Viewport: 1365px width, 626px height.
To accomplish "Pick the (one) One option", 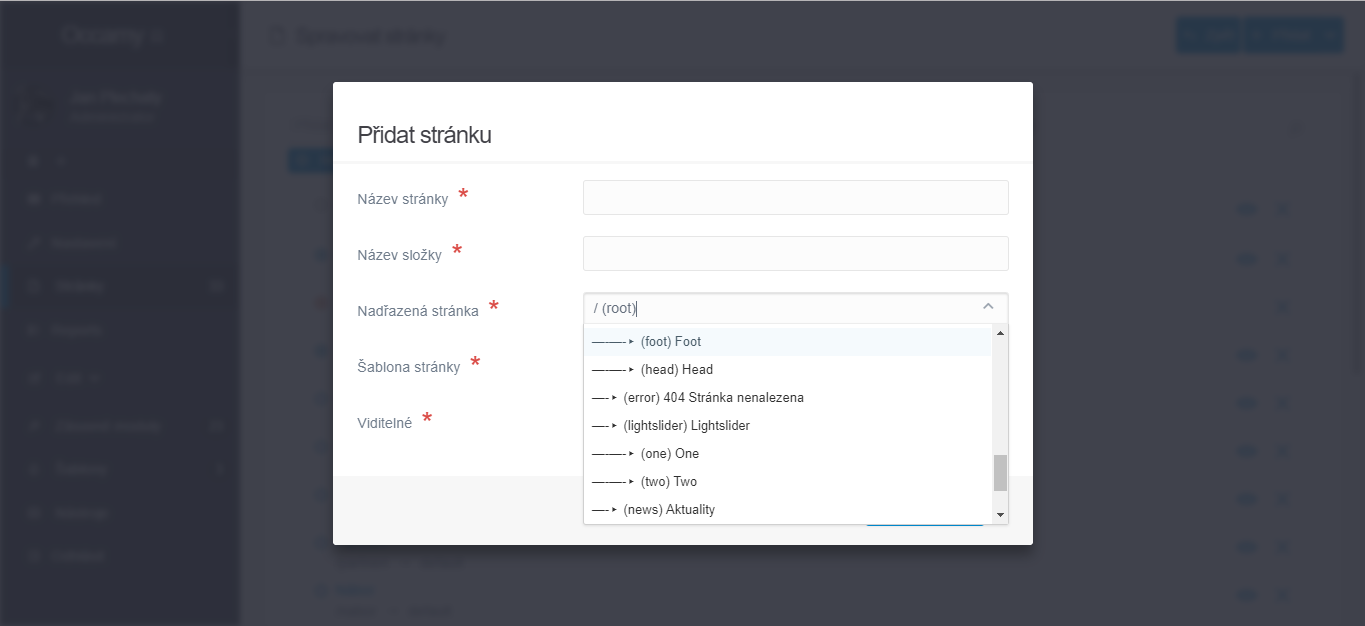I will (787, 453).
